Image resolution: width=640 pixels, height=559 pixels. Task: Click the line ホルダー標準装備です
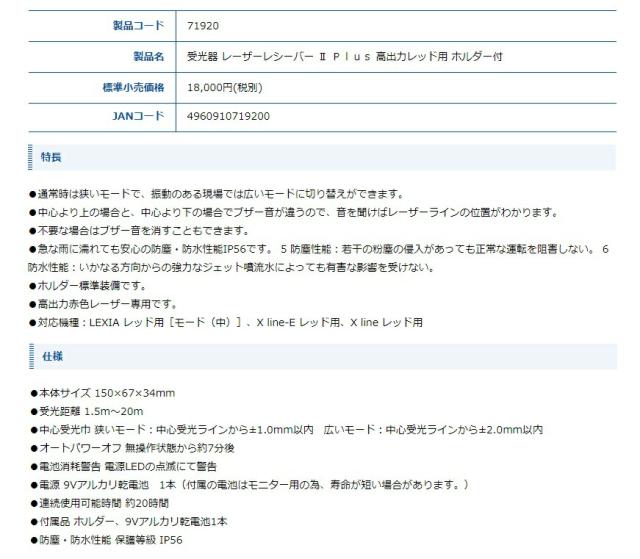click(x=88, y=286)
